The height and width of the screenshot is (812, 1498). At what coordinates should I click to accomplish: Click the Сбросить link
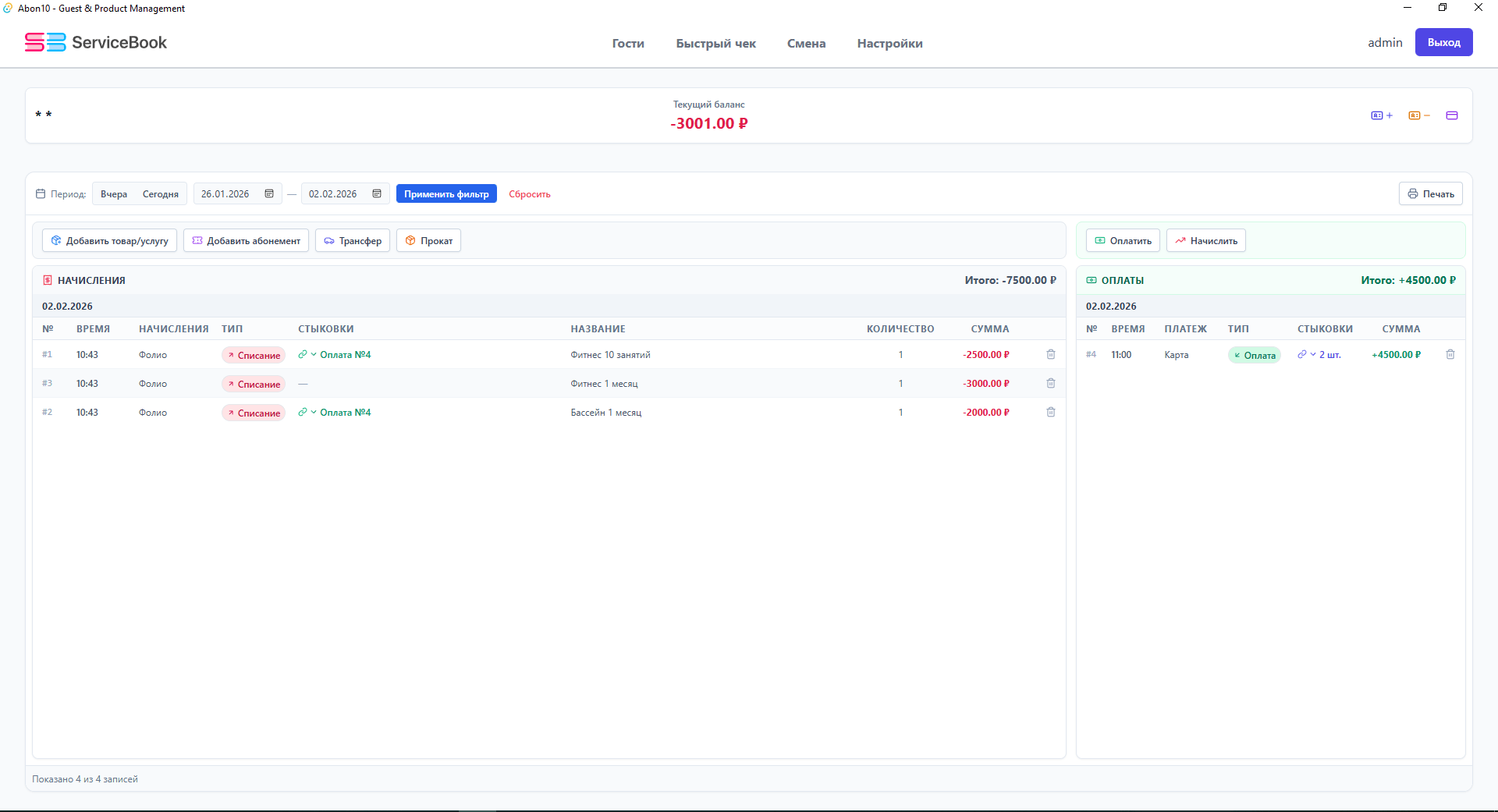(x=530, y=194)
